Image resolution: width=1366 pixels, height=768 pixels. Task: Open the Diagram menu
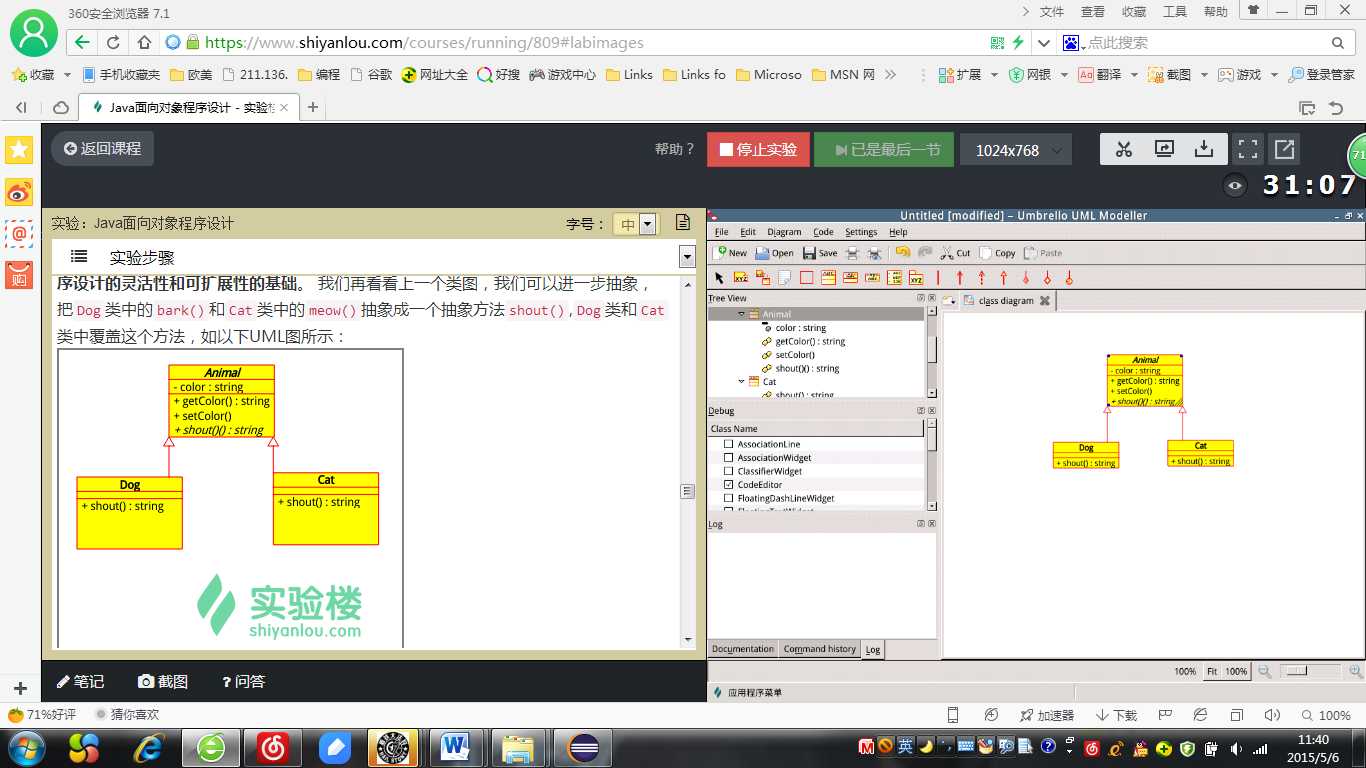784,232
